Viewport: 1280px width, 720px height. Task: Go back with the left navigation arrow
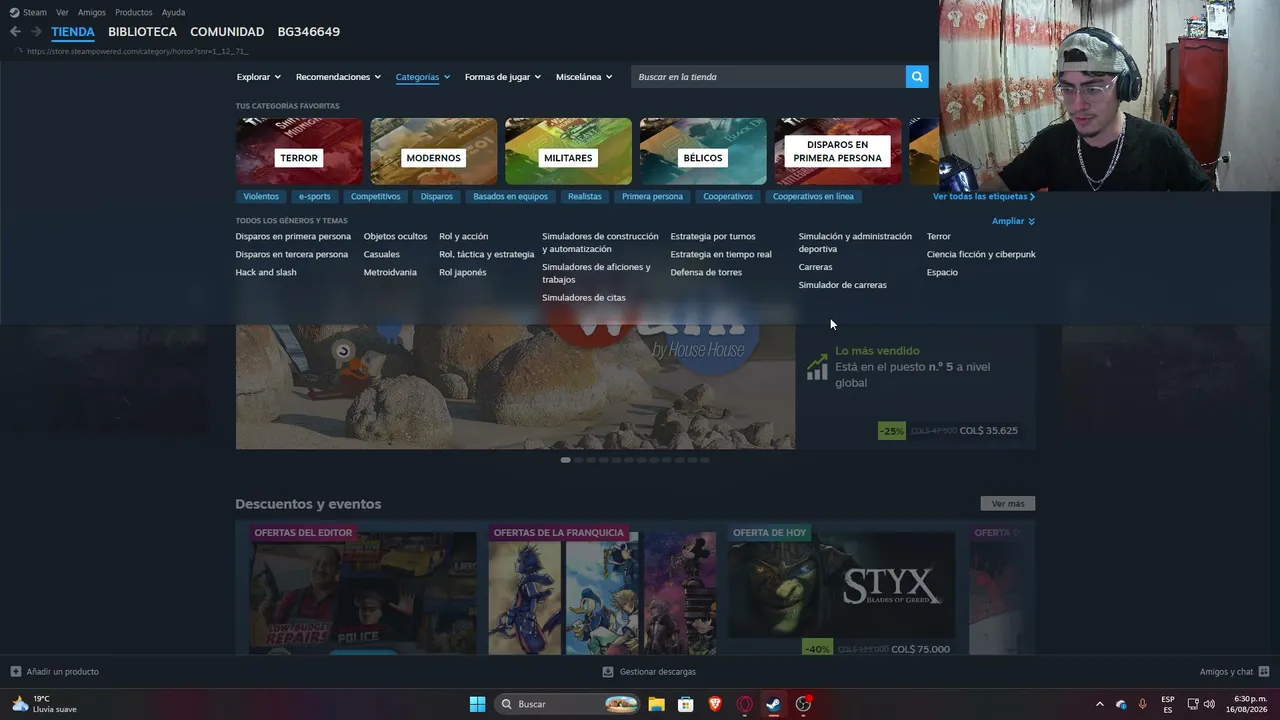tap(15, 32)
